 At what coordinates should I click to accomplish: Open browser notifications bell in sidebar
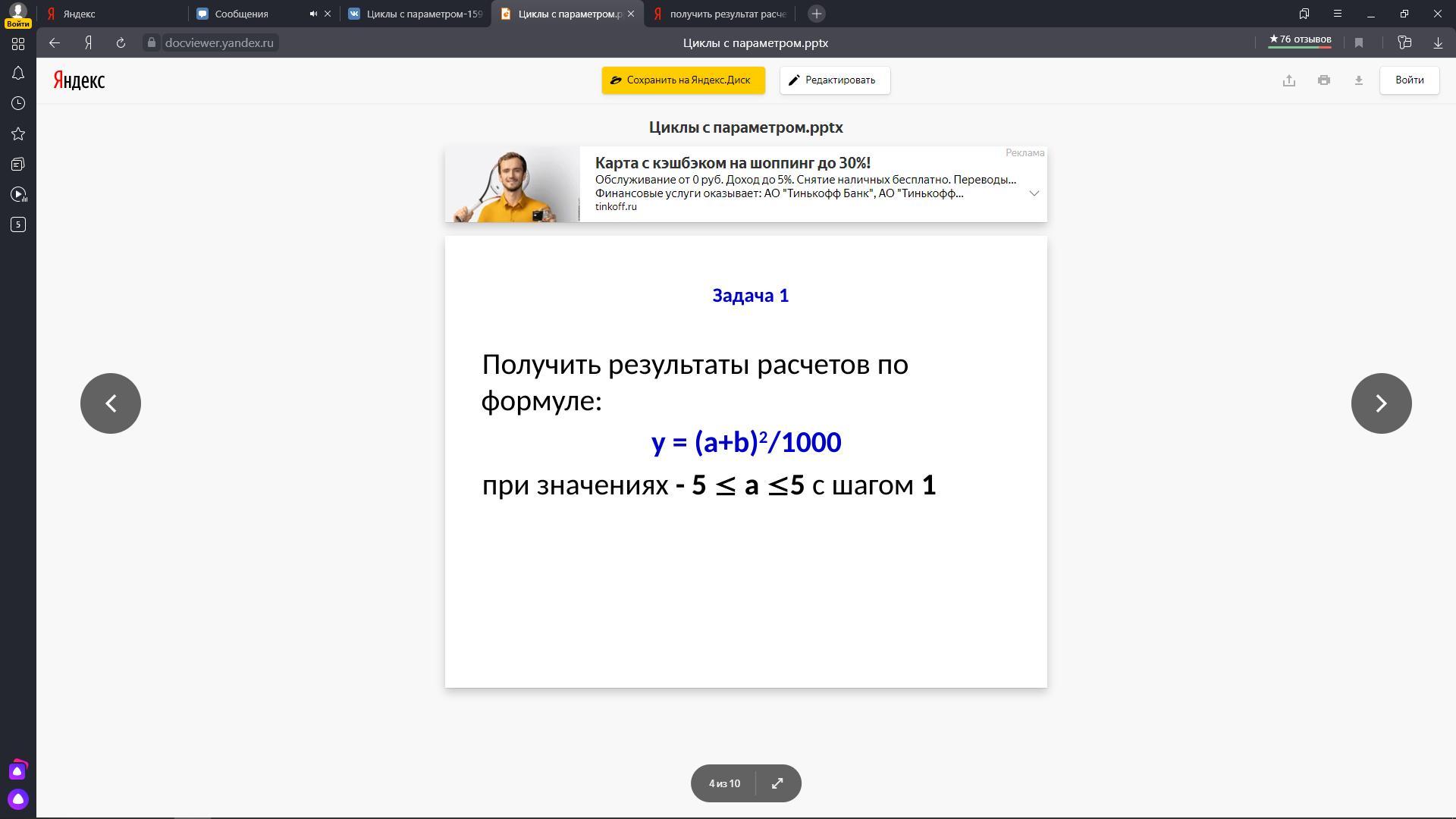[x=18, y=74]
